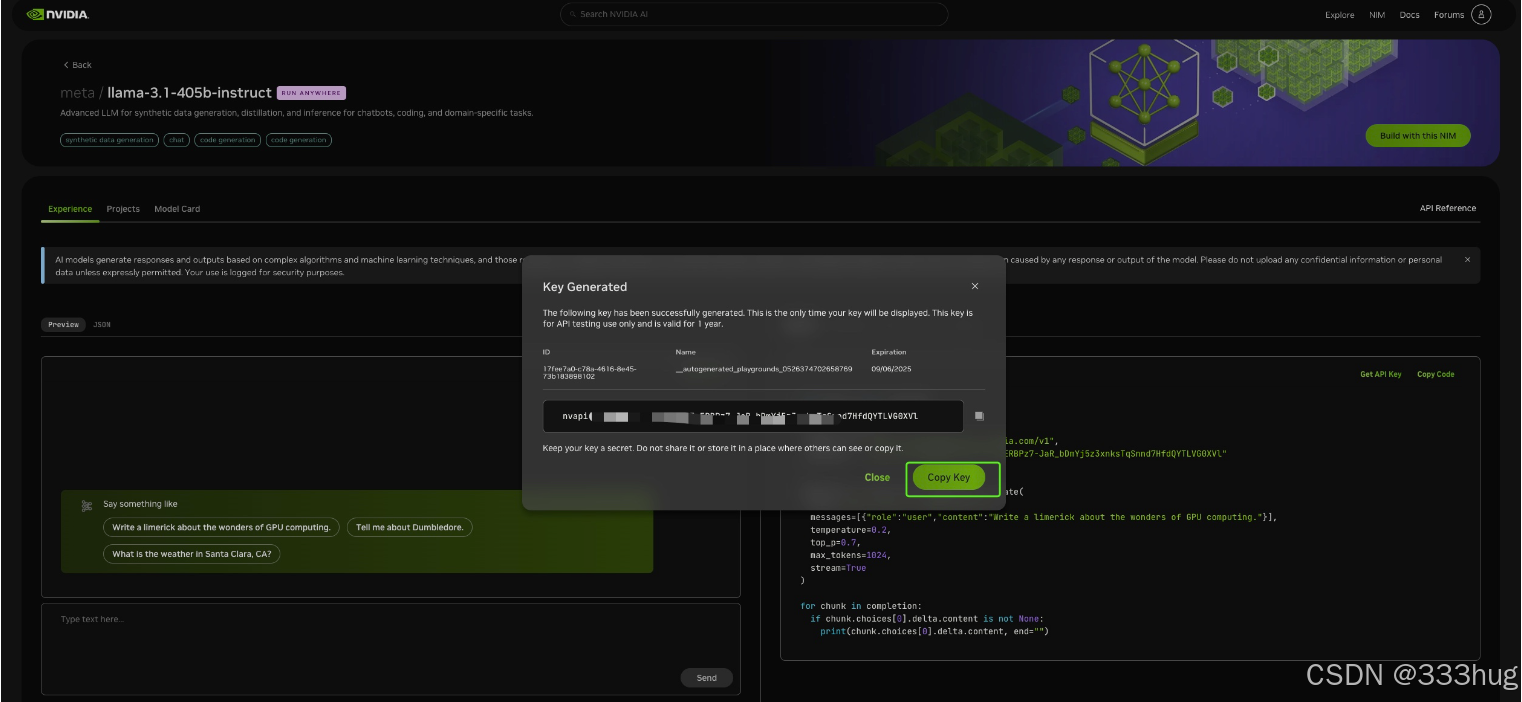Click 'stream=True' in the code sample
The width and height of the screenshot is (1522, 702).
tap(838, 568)
